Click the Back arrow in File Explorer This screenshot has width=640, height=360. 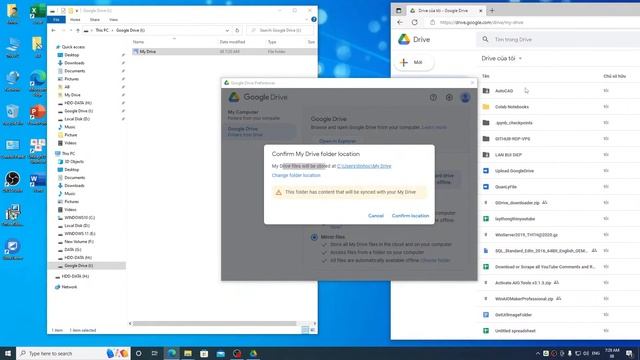coord(53,30)
